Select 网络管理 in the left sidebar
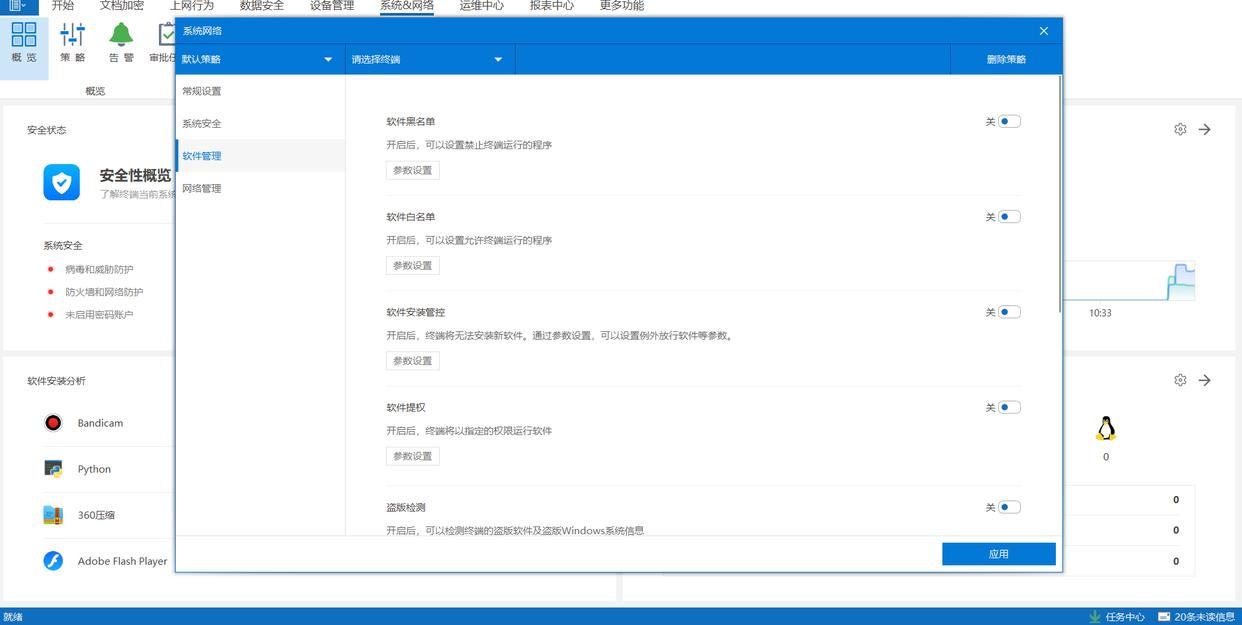Screen dimensions: 1242x625 coord(202,188)
